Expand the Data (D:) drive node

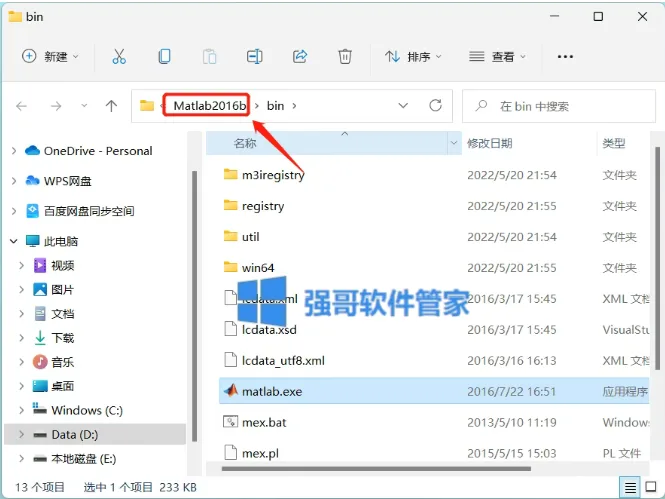pyautogui.click(x=21, y=435)
